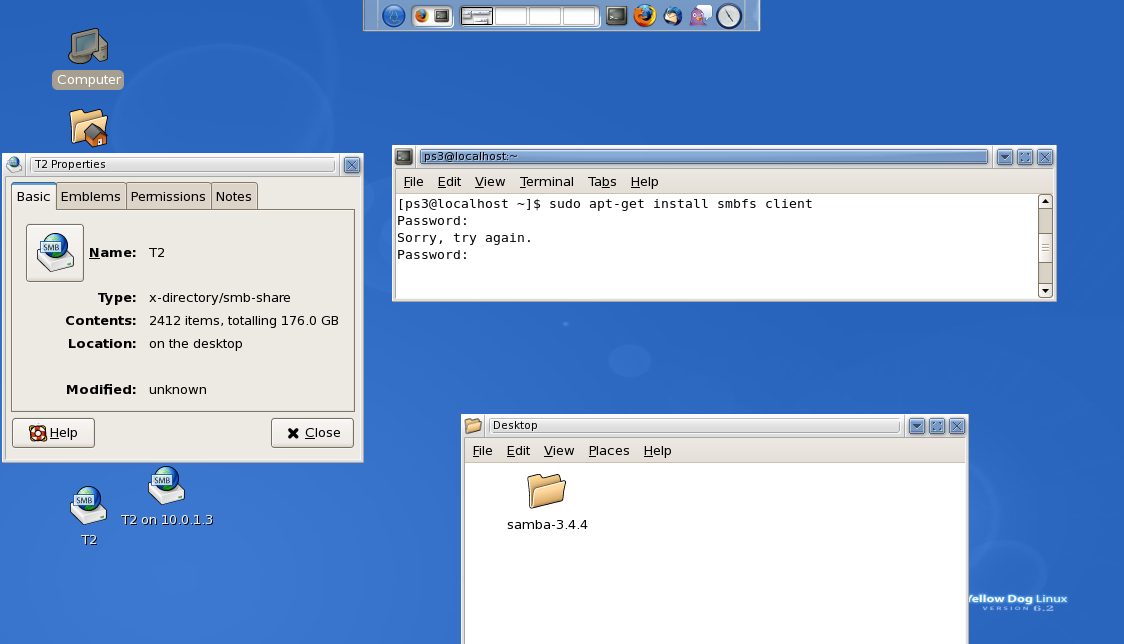Image resolution: width=1124 pixels, height=644 pixels.
Task: Open the File menu in Desktop window
Action: coord(482,450)
